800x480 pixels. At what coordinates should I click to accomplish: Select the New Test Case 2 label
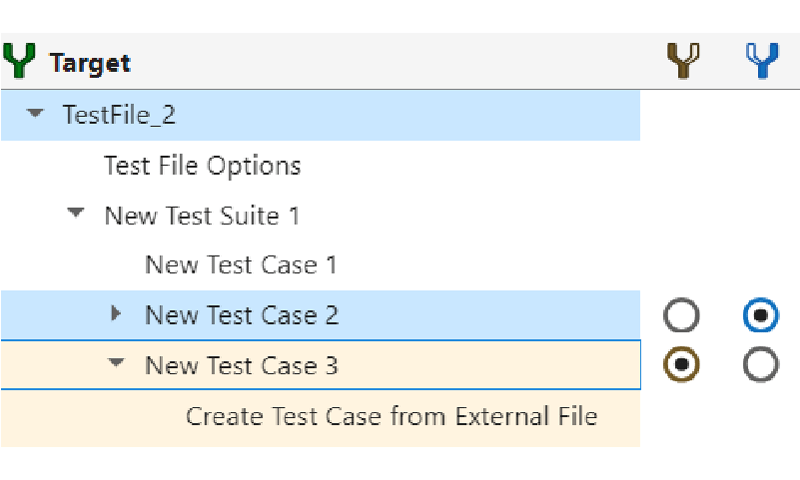(241, 315)
